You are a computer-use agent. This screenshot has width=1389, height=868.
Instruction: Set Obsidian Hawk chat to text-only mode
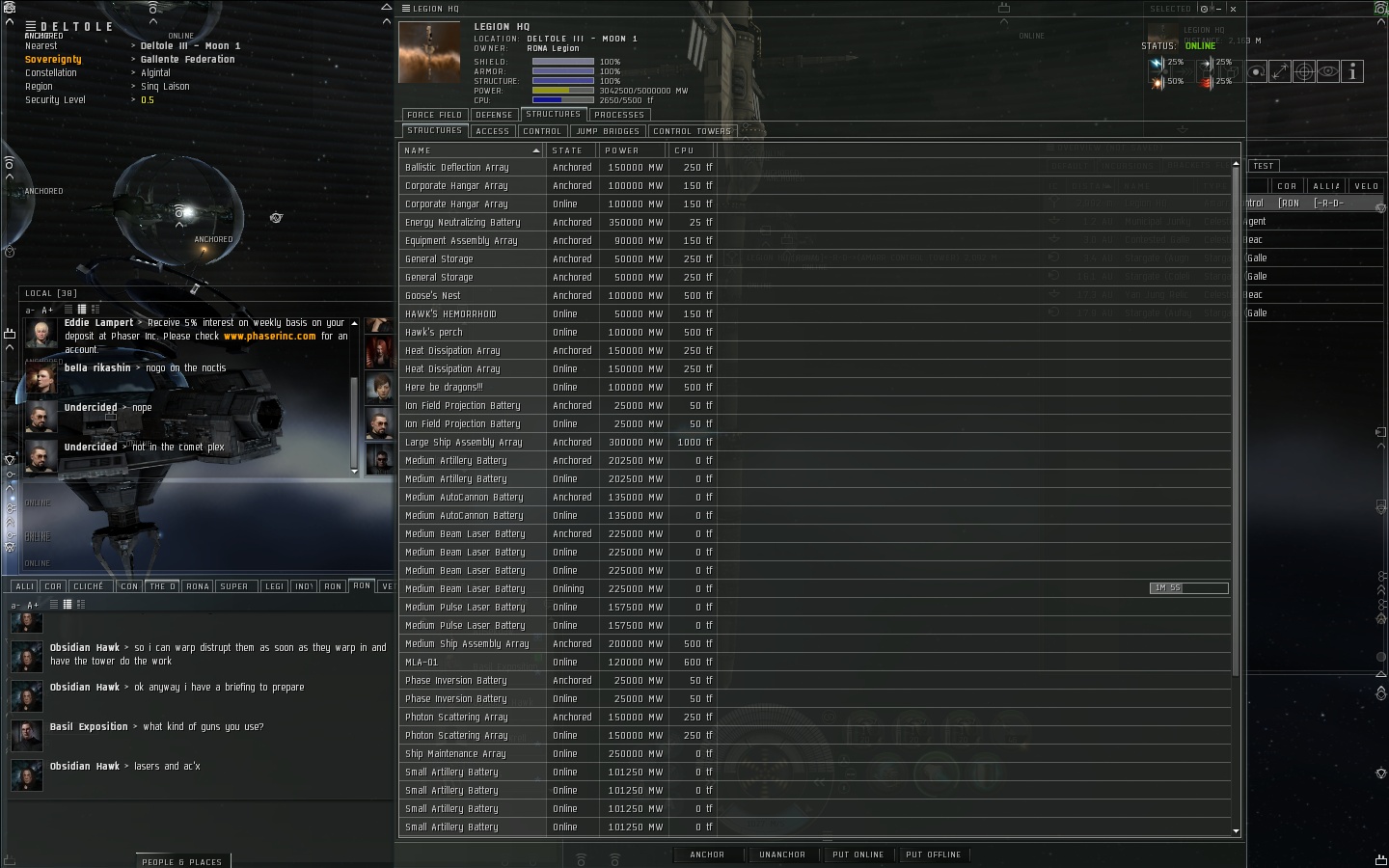pyautogui.click(x=53, y=605)
